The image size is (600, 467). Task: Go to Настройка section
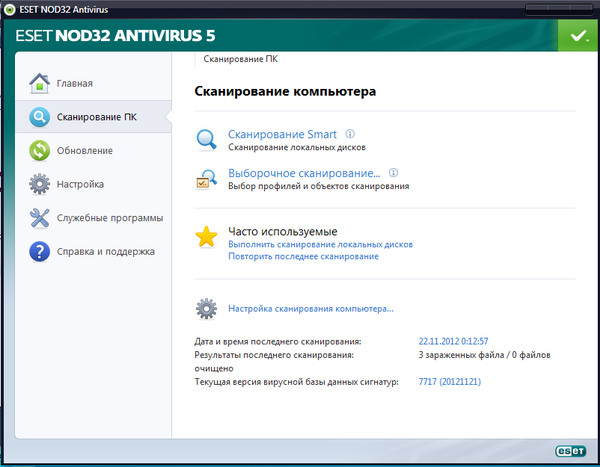point(93,184)
